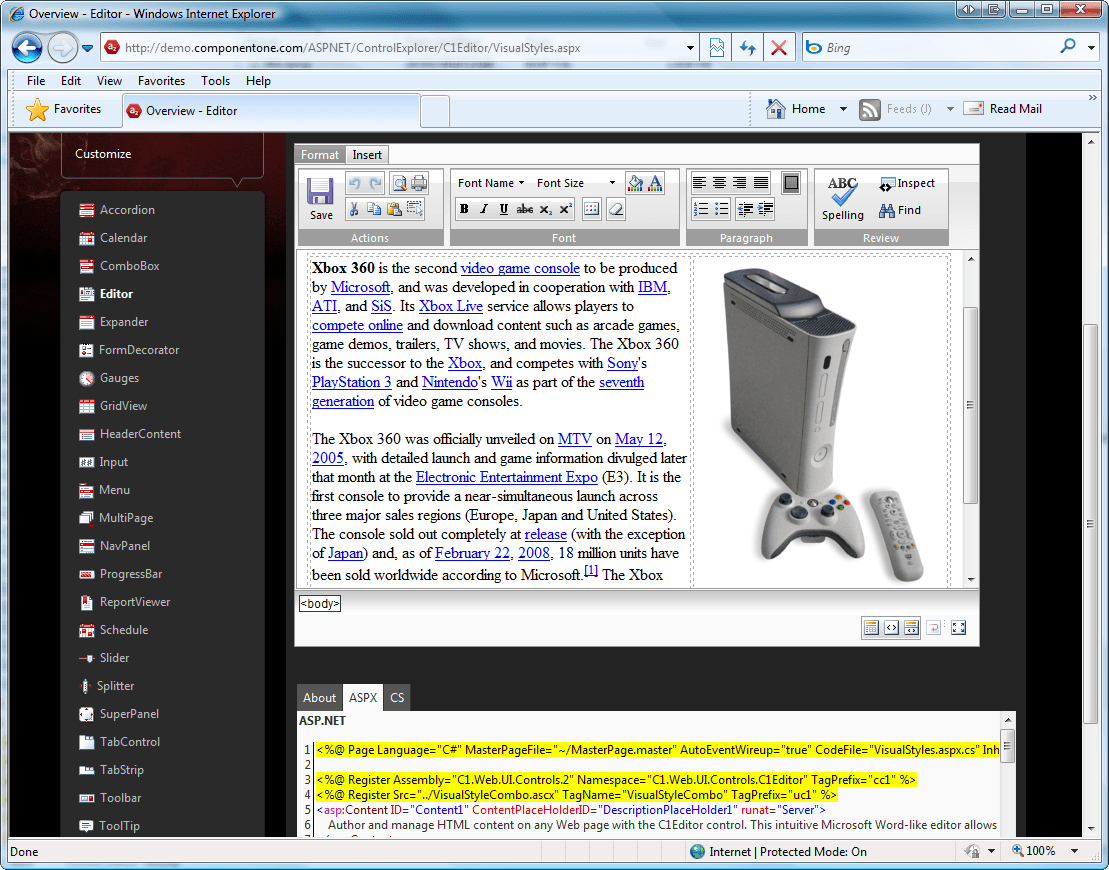Click the Word wrap icon
This screenshot has height=870, width=1109.
coord(934,627)
